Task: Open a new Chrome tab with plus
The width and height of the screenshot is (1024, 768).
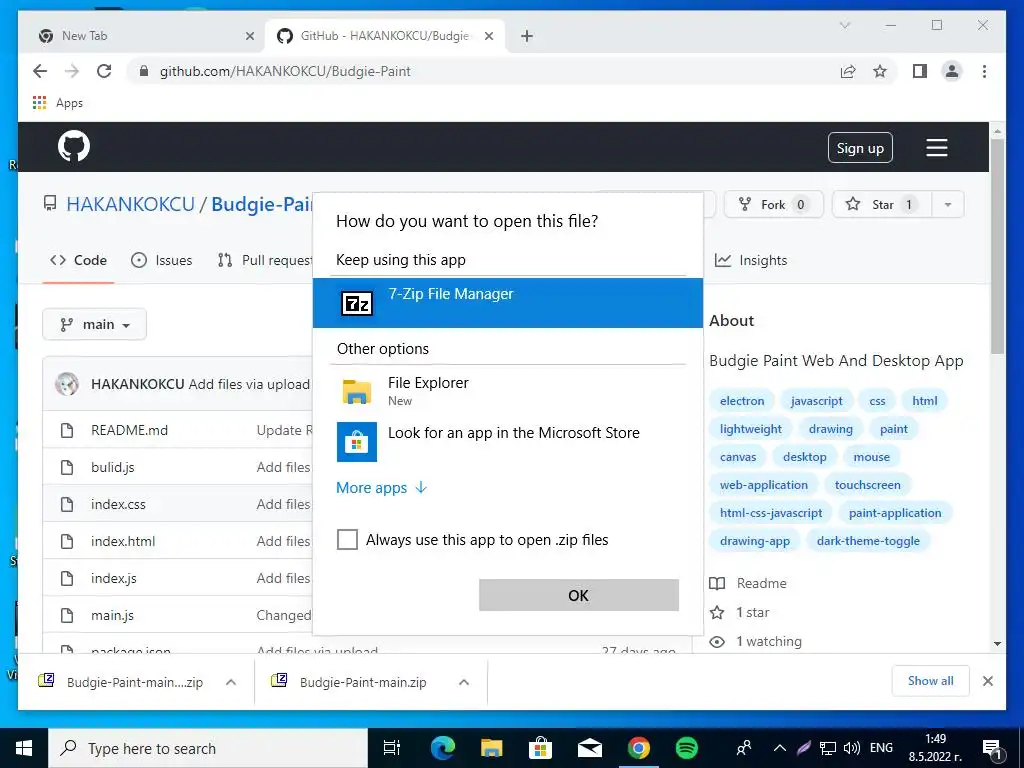Action: pyautogui.click(x=527, y=37)
